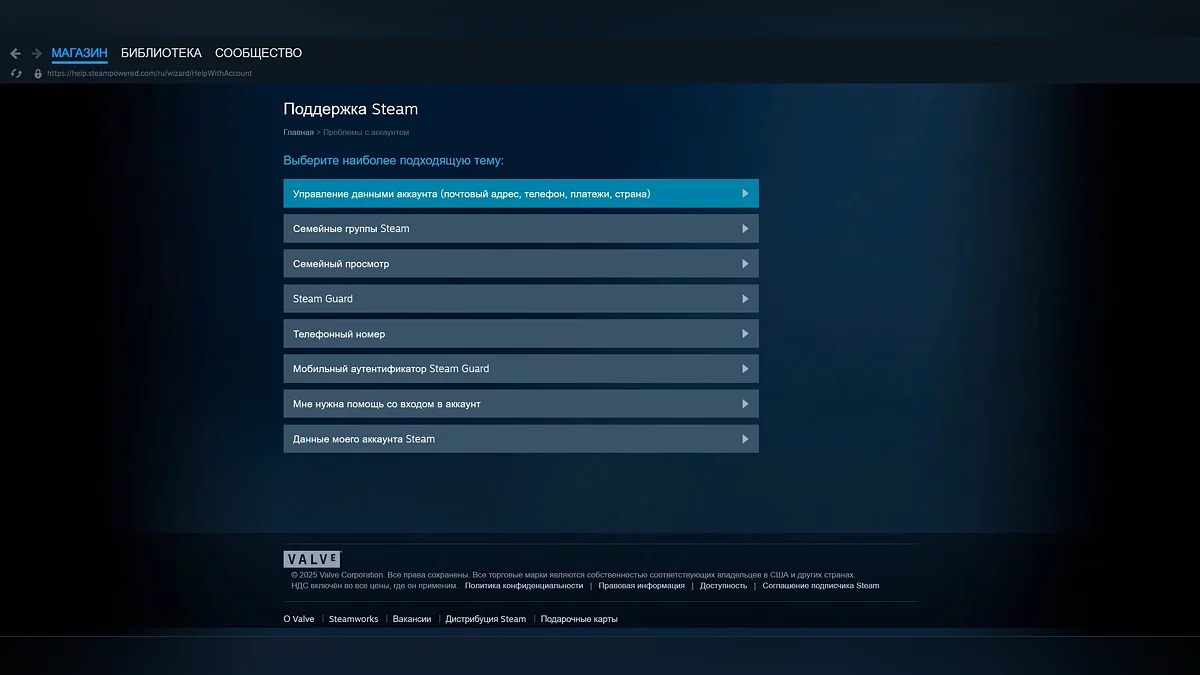Viewport: 1200px width, 675px height.
Task: Select Мне нужна помощь со входом topic
Action: (x=521, y=403)
